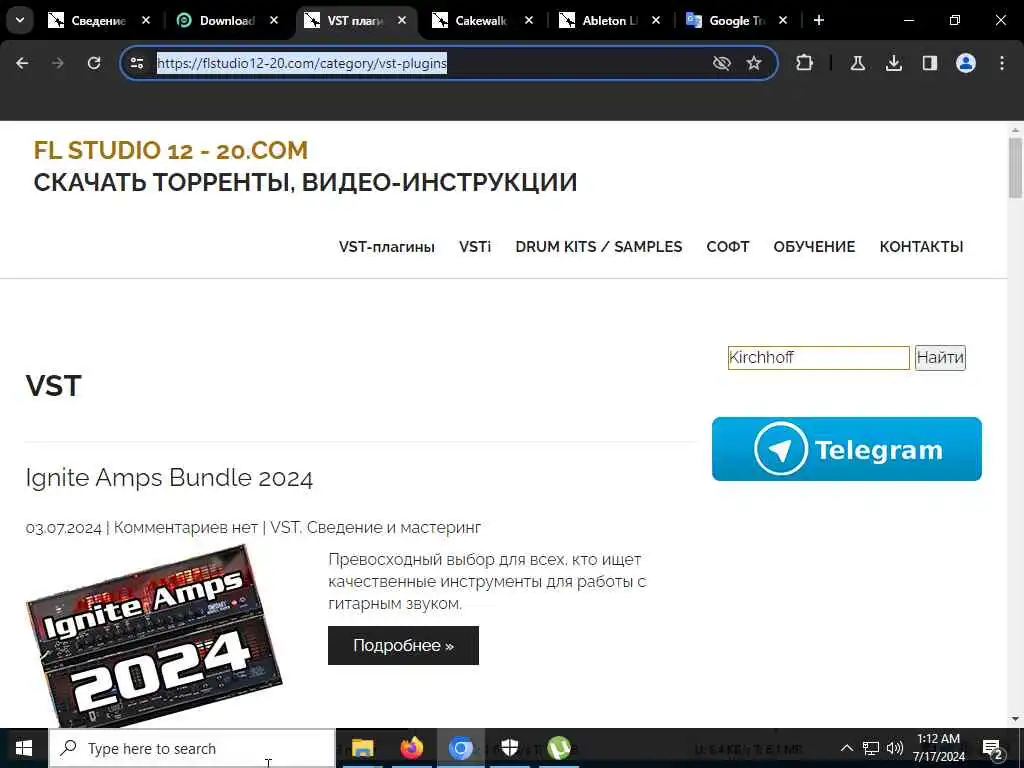
Task: Open the КОНТАКТЫ menu item
Action: pyautogui.click(x=921, y=247)
